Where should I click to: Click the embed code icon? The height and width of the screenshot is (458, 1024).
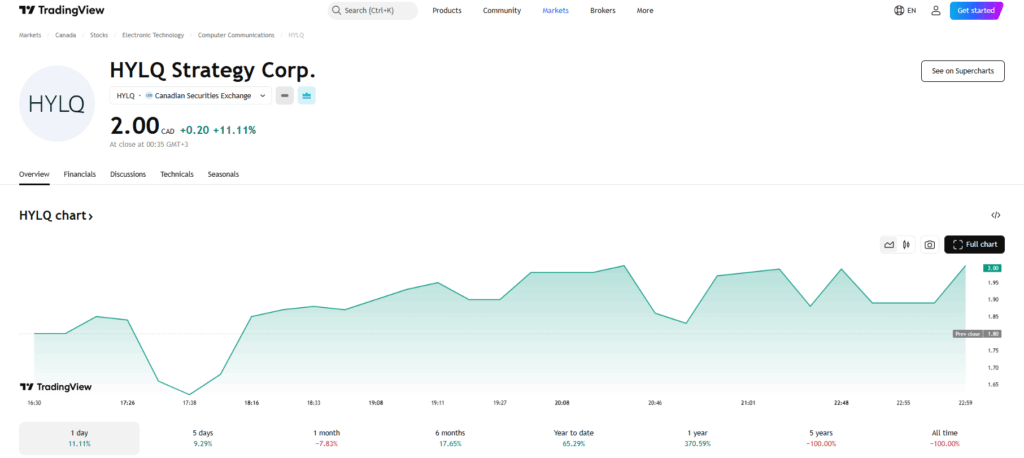[995, 215]
